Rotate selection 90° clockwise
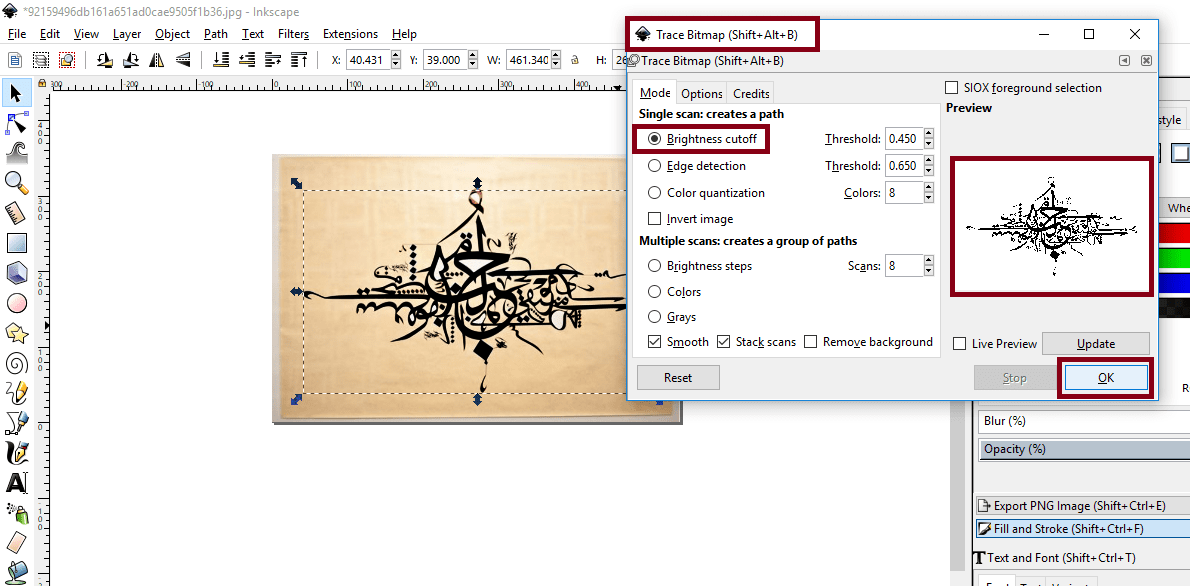Screen dimensions: 1190x586 (x=131, y=59)
